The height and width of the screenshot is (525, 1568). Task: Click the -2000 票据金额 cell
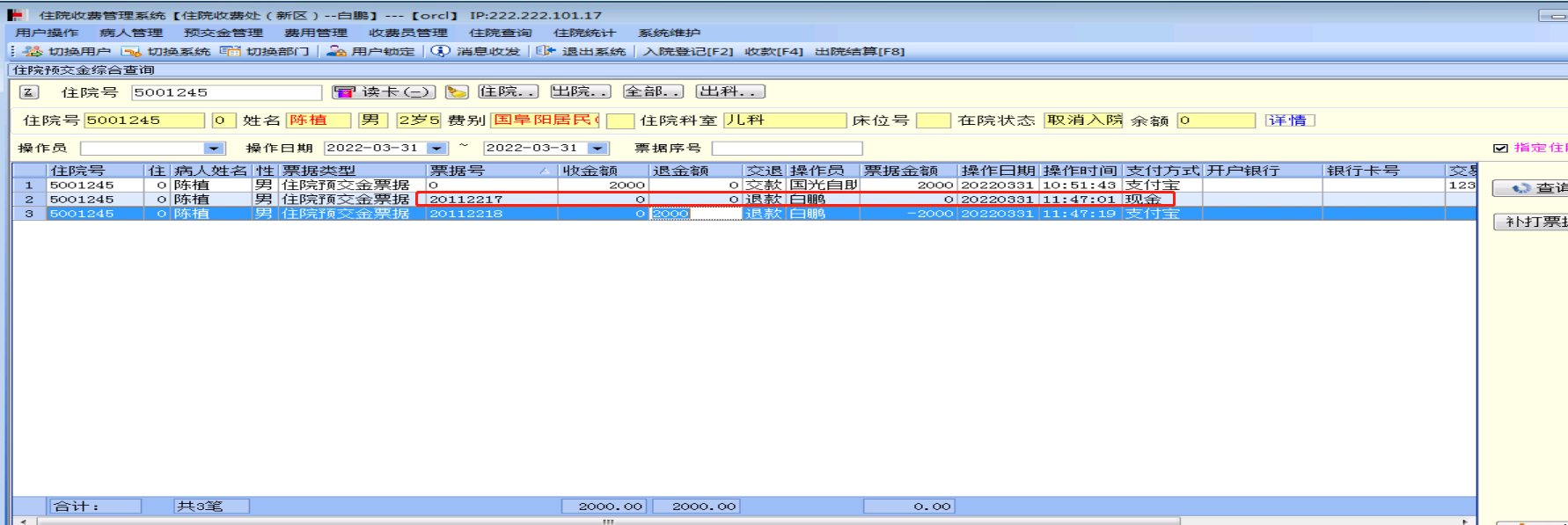907,214
